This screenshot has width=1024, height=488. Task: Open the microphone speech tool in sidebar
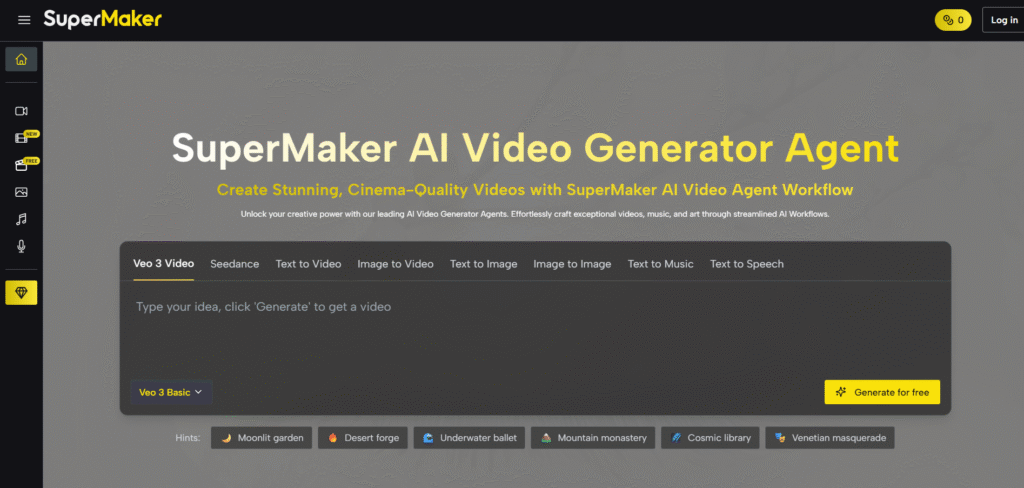(21, 246)
